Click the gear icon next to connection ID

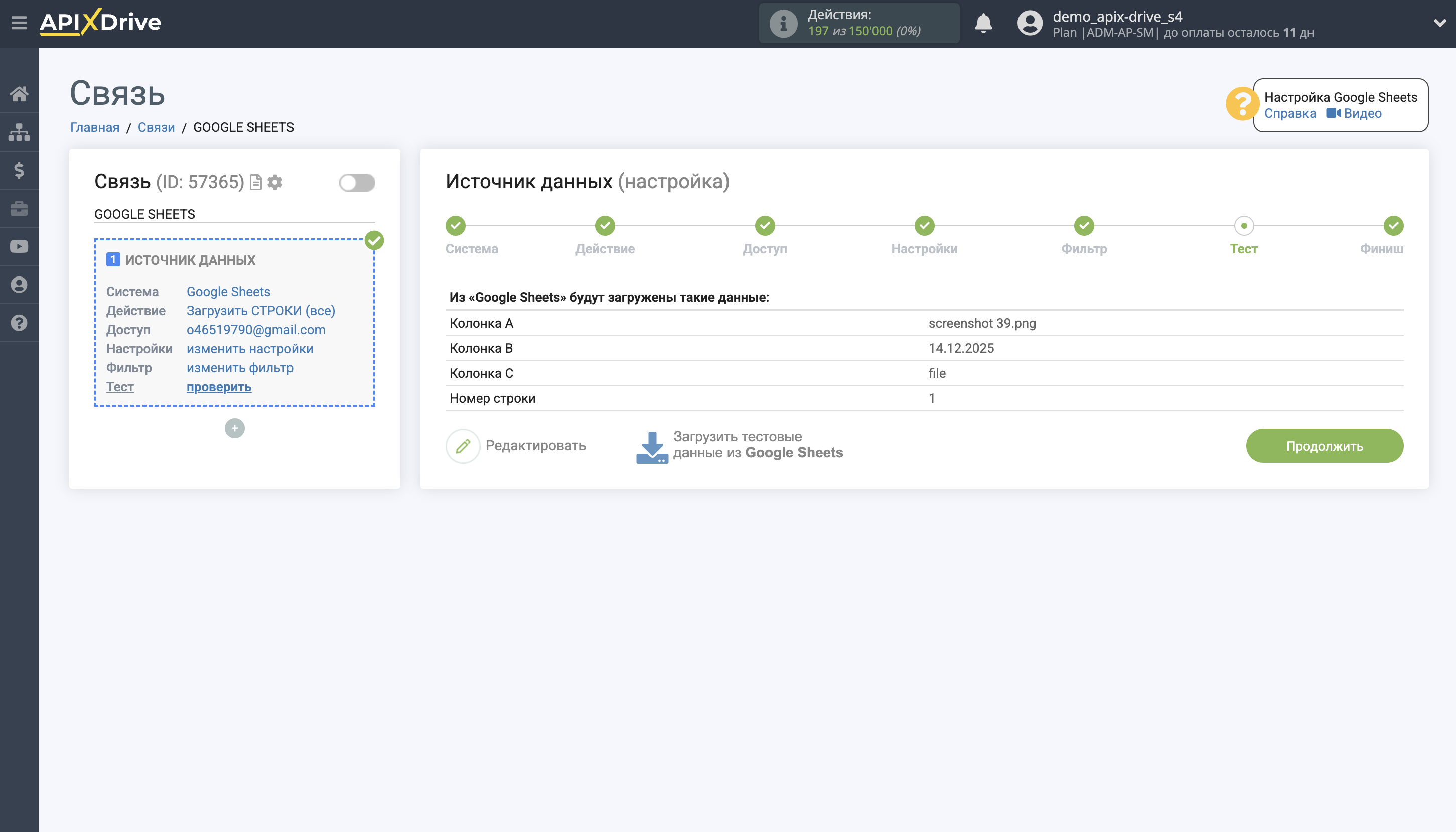pos(275,182)
